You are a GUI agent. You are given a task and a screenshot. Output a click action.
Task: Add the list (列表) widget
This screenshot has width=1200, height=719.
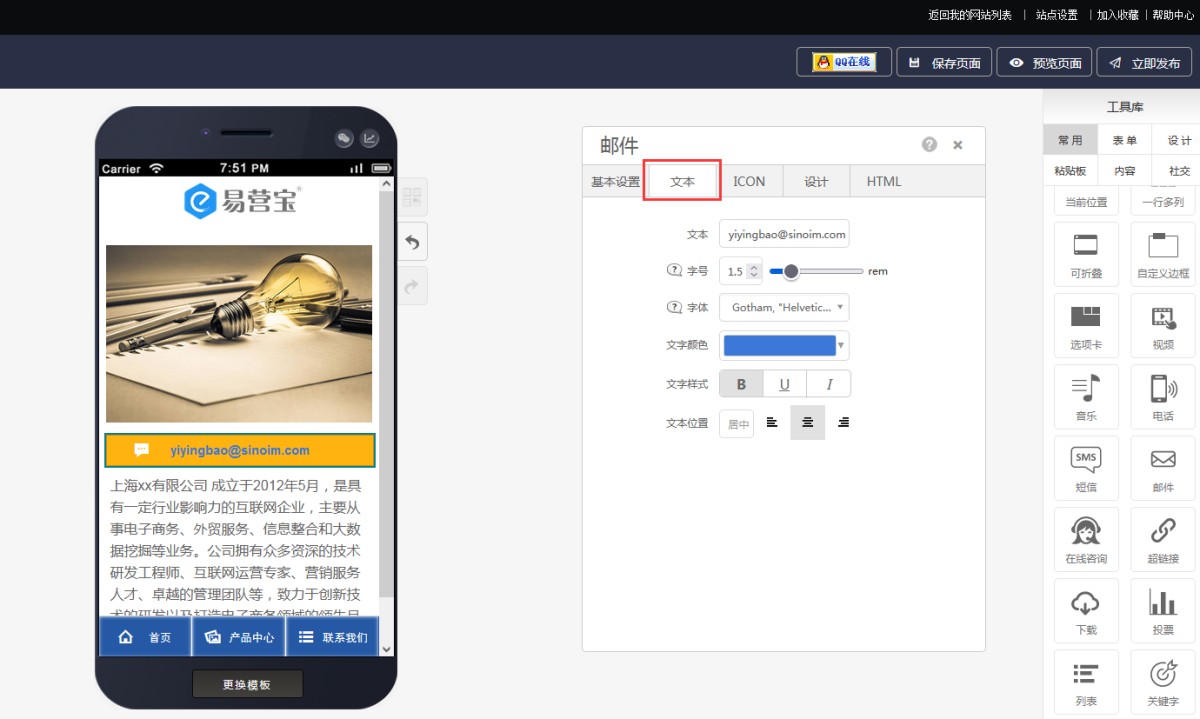pyautogui.click(x=1086, y=683)
